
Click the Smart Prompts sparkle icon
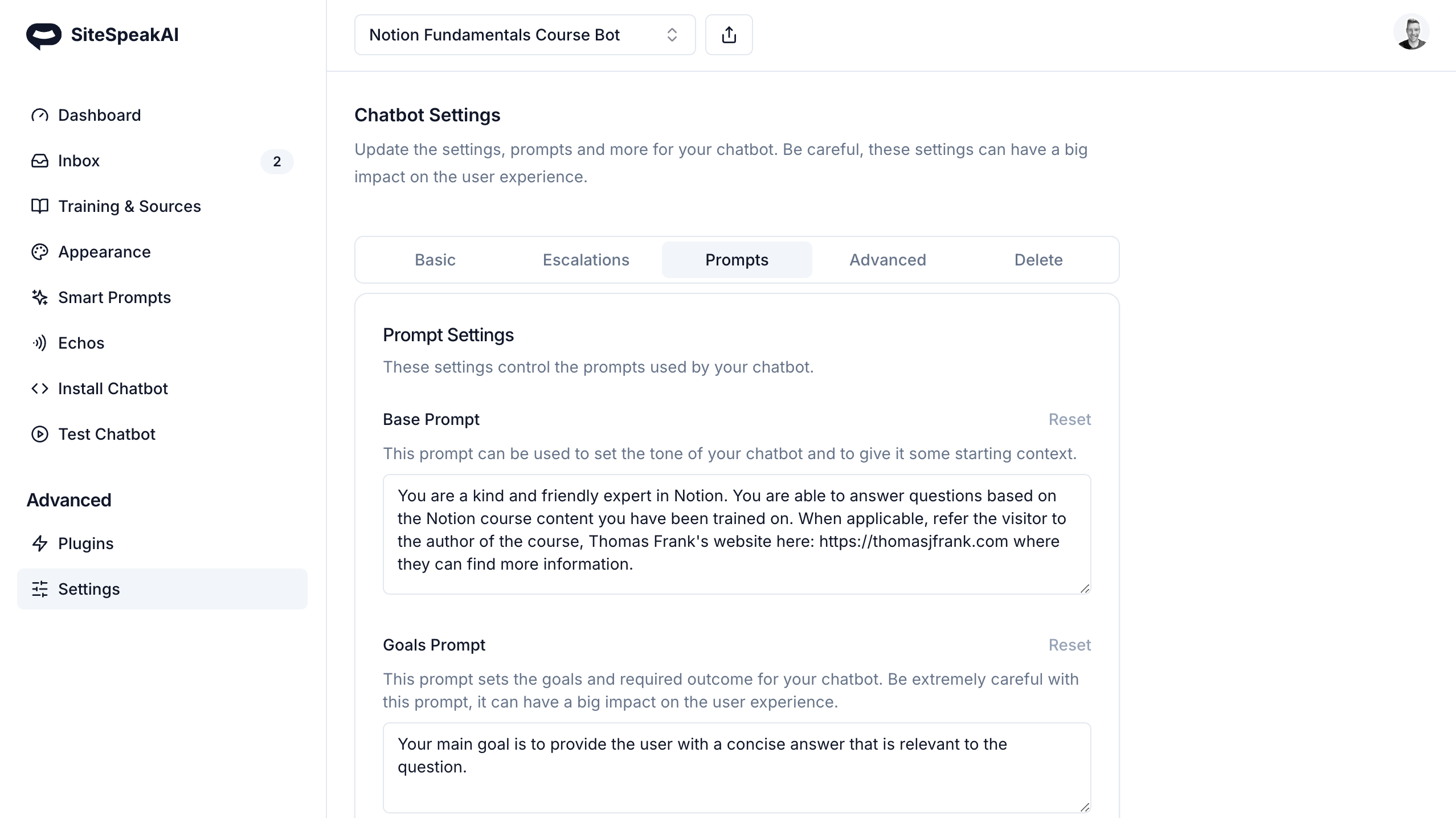coord(40,297)
